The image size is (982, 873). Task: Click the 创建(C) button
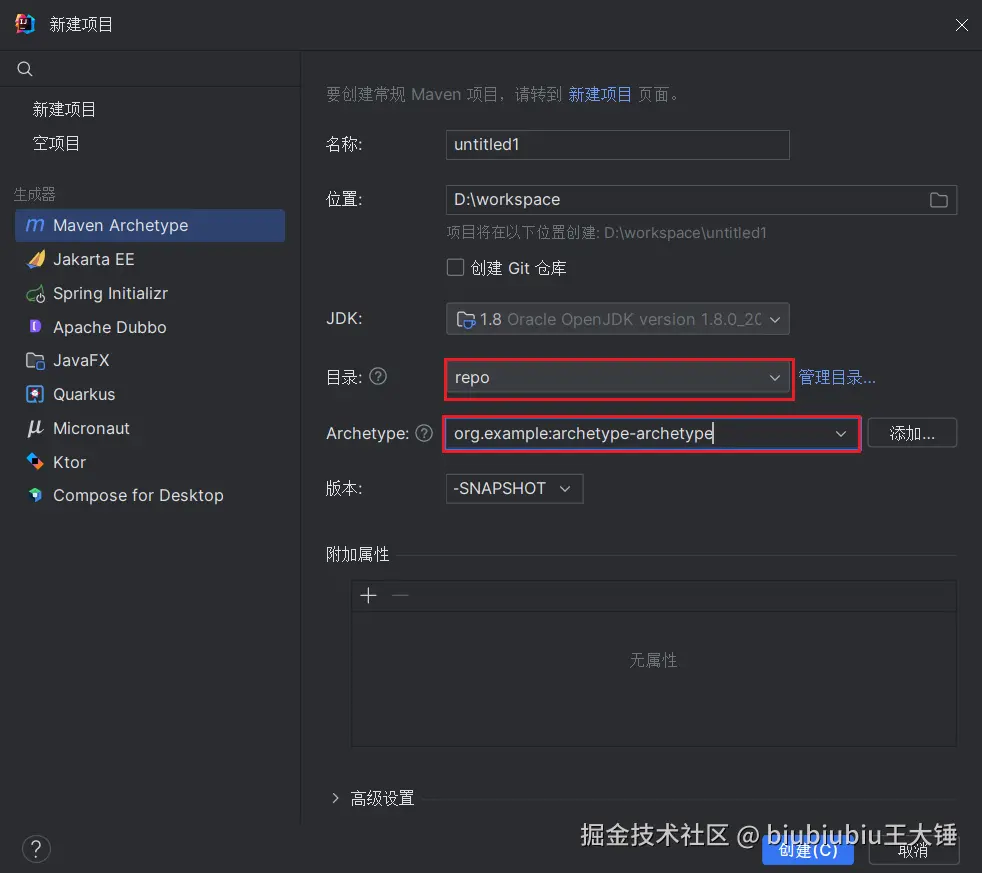click(x=808, y=850)
